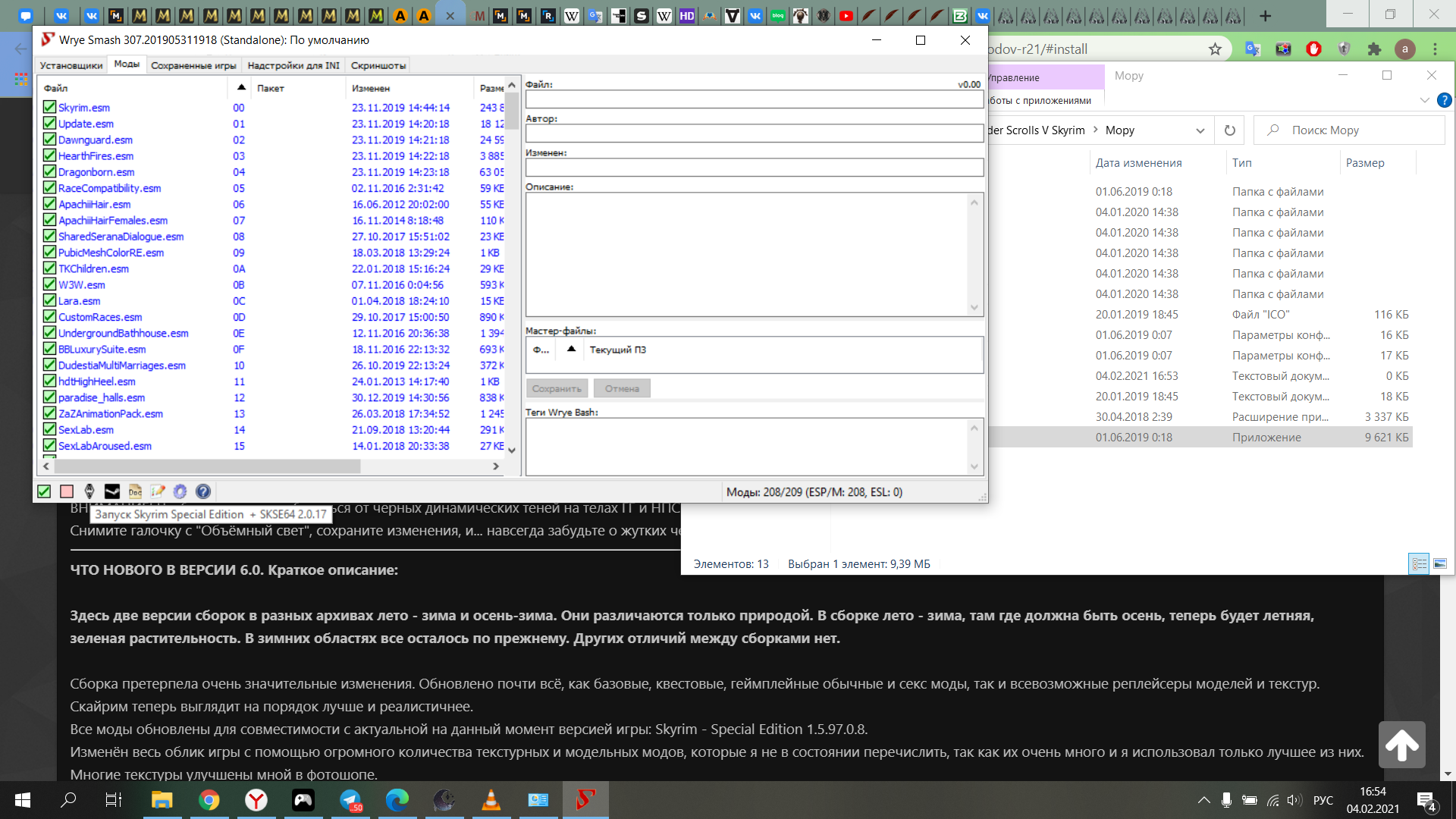Click the pink square status bar icon

[x=67, y=491]
